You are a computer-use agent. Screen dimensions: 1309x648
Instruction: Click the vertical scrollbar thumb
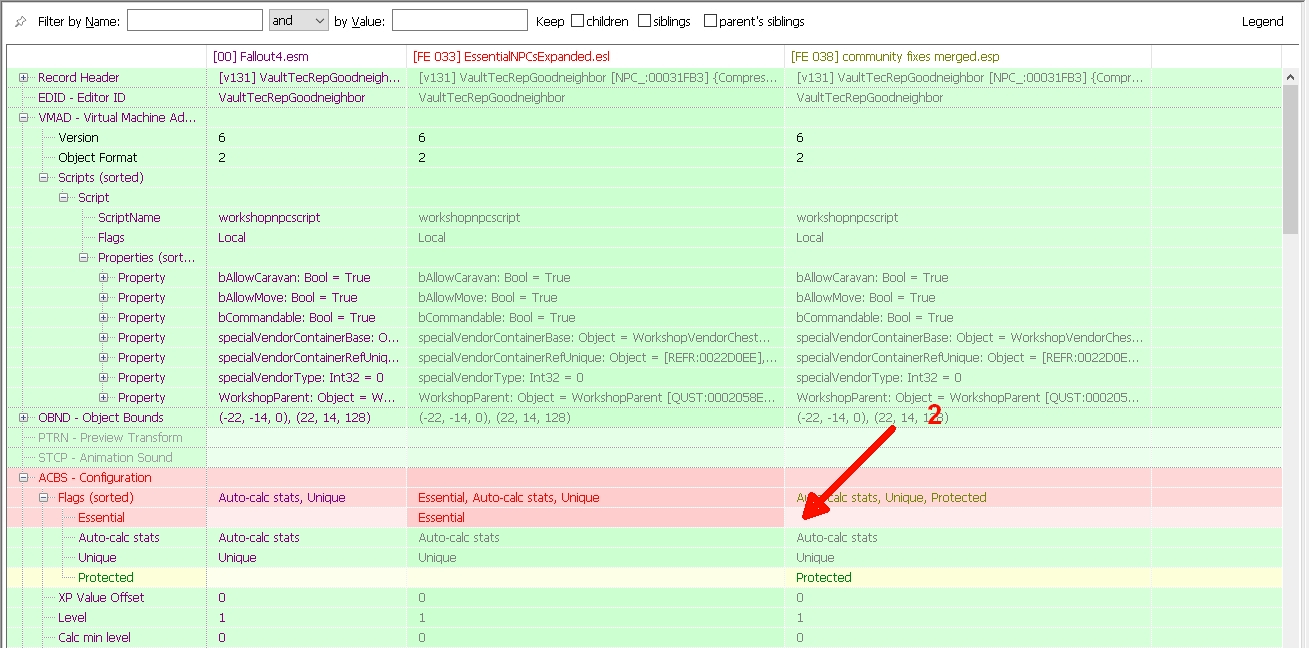coord(1292,150)
